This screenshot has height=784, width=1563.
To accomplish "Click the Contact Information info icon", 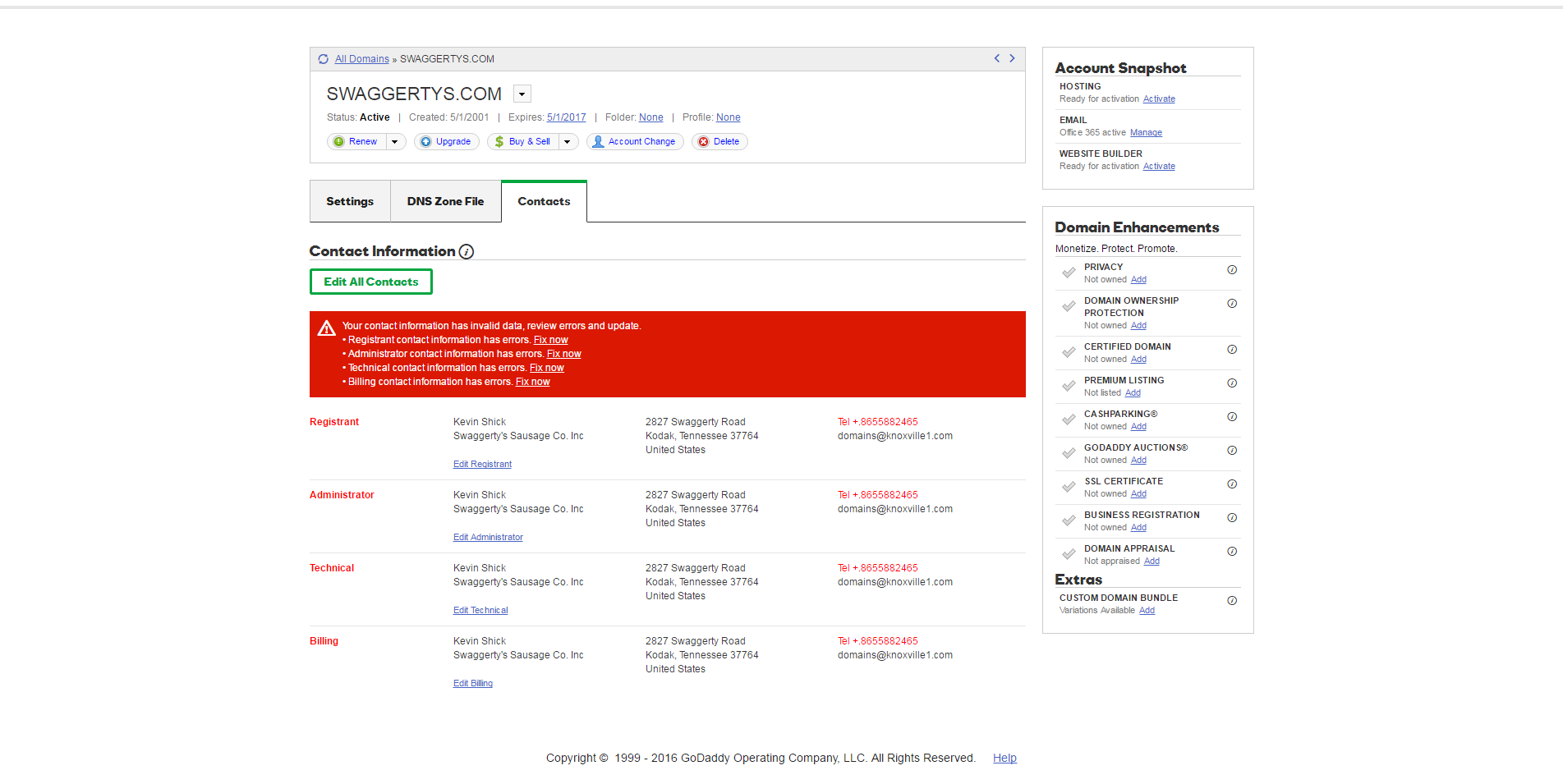I will coord(467,252).
